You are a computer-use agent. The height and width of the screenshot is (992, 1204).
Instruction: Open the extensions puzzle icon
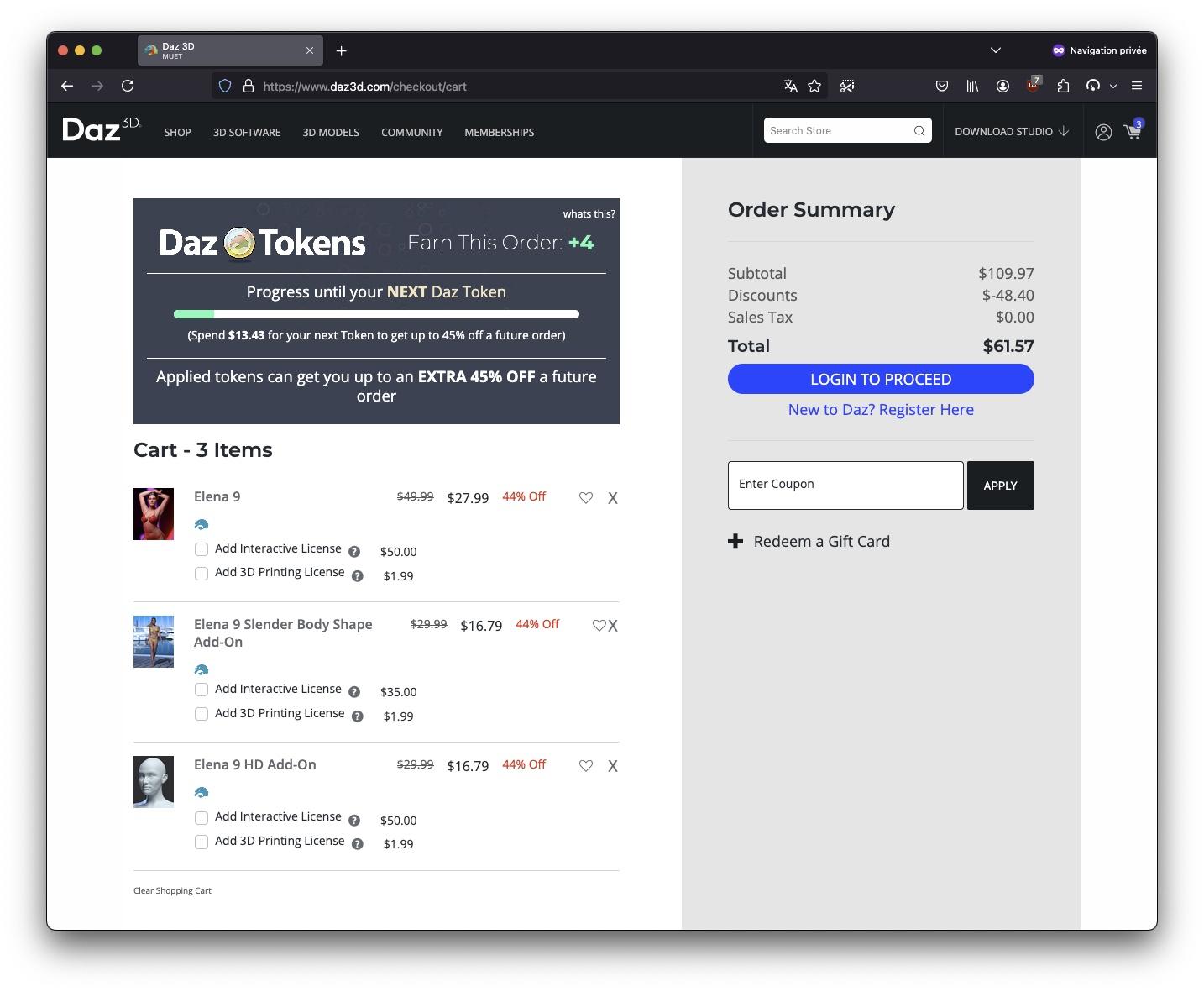[1063, 86]
